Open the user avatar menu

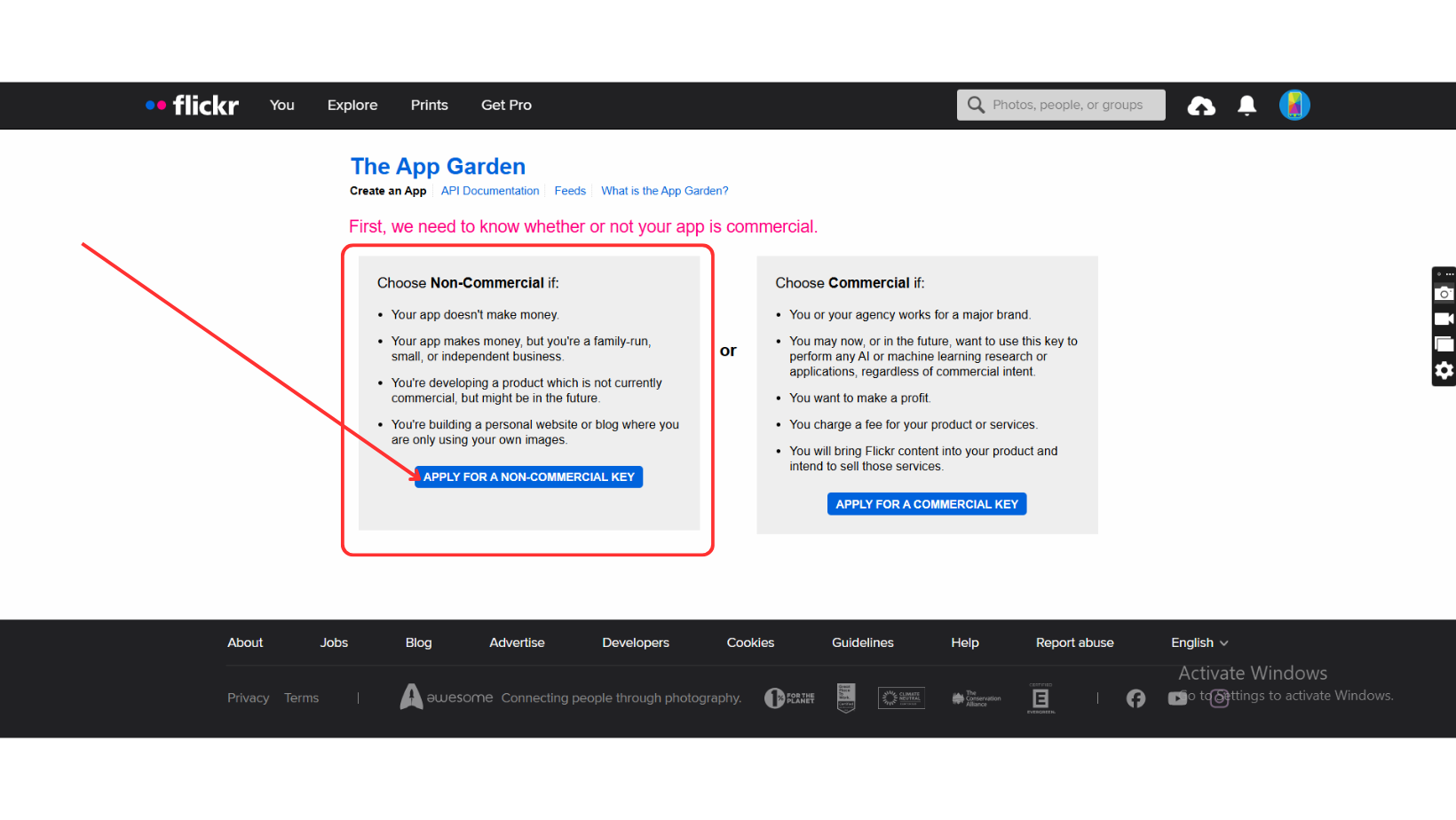1294,106
